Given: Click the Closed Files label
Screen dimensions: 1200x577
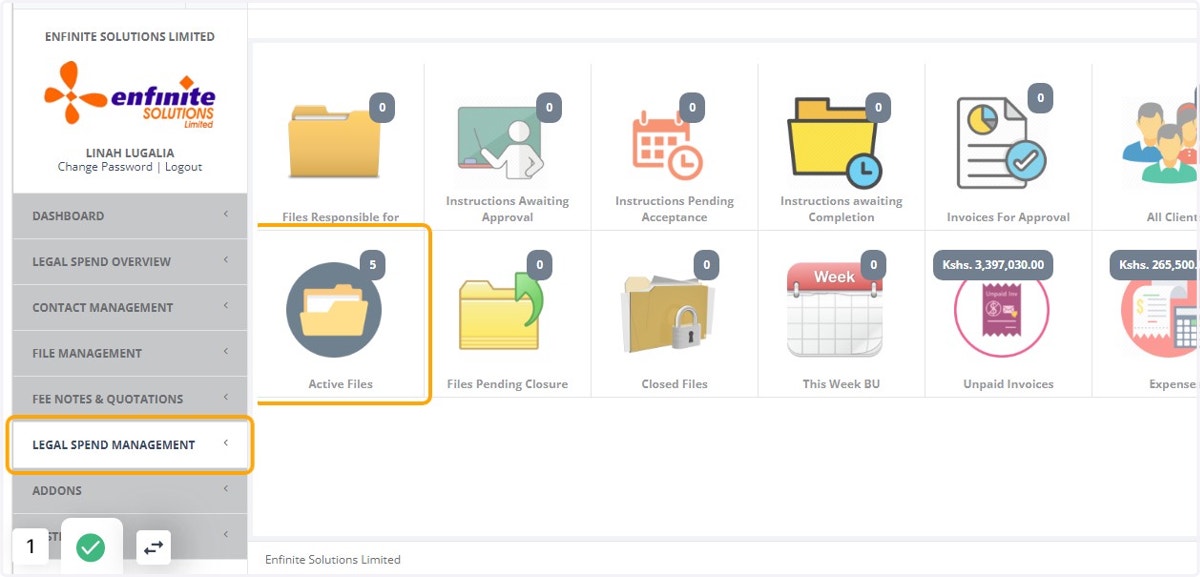Looking at the screenshot, I should 674,384.
